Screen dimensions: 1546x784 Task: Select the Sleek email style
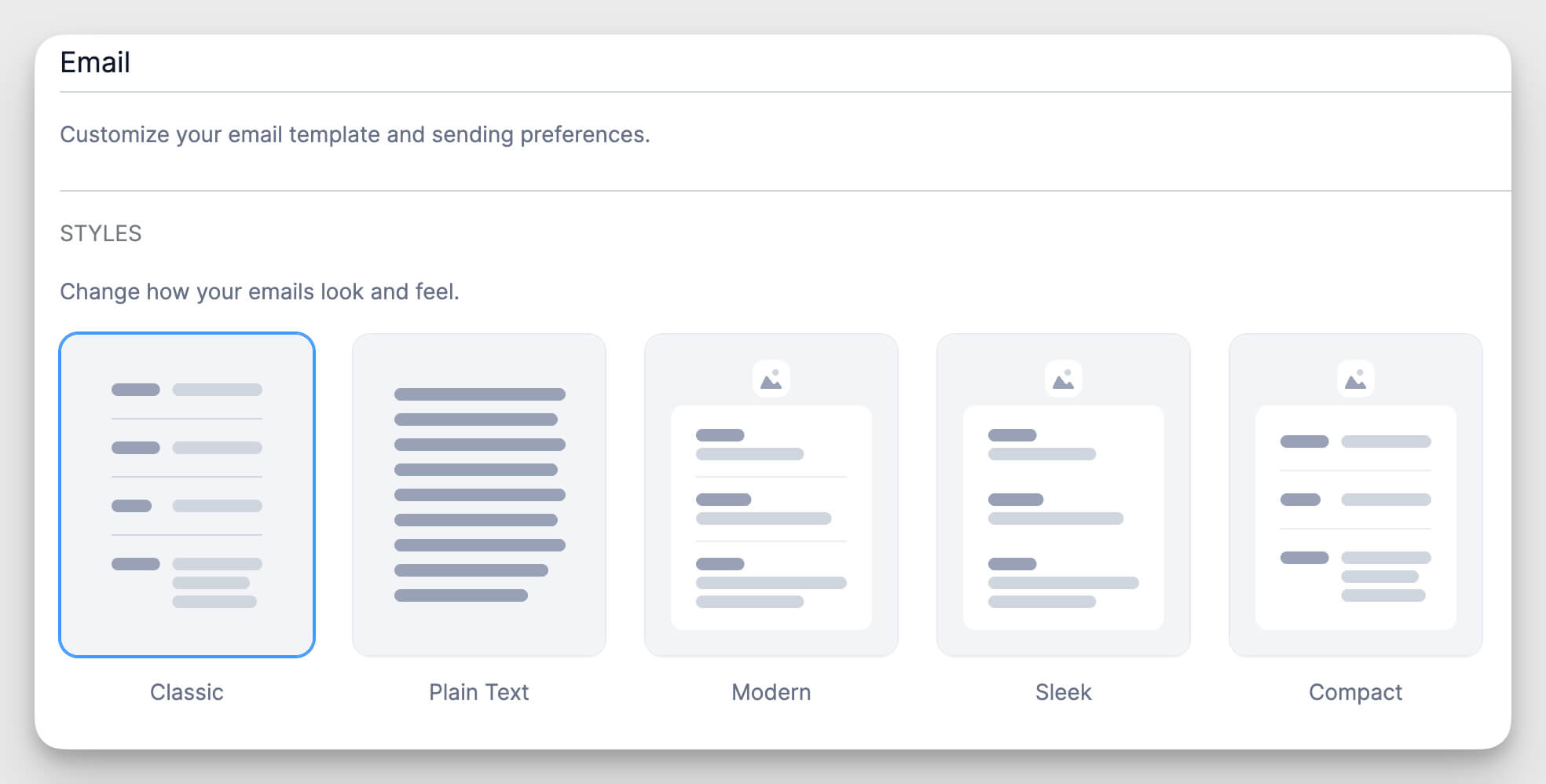(1063, 495)
